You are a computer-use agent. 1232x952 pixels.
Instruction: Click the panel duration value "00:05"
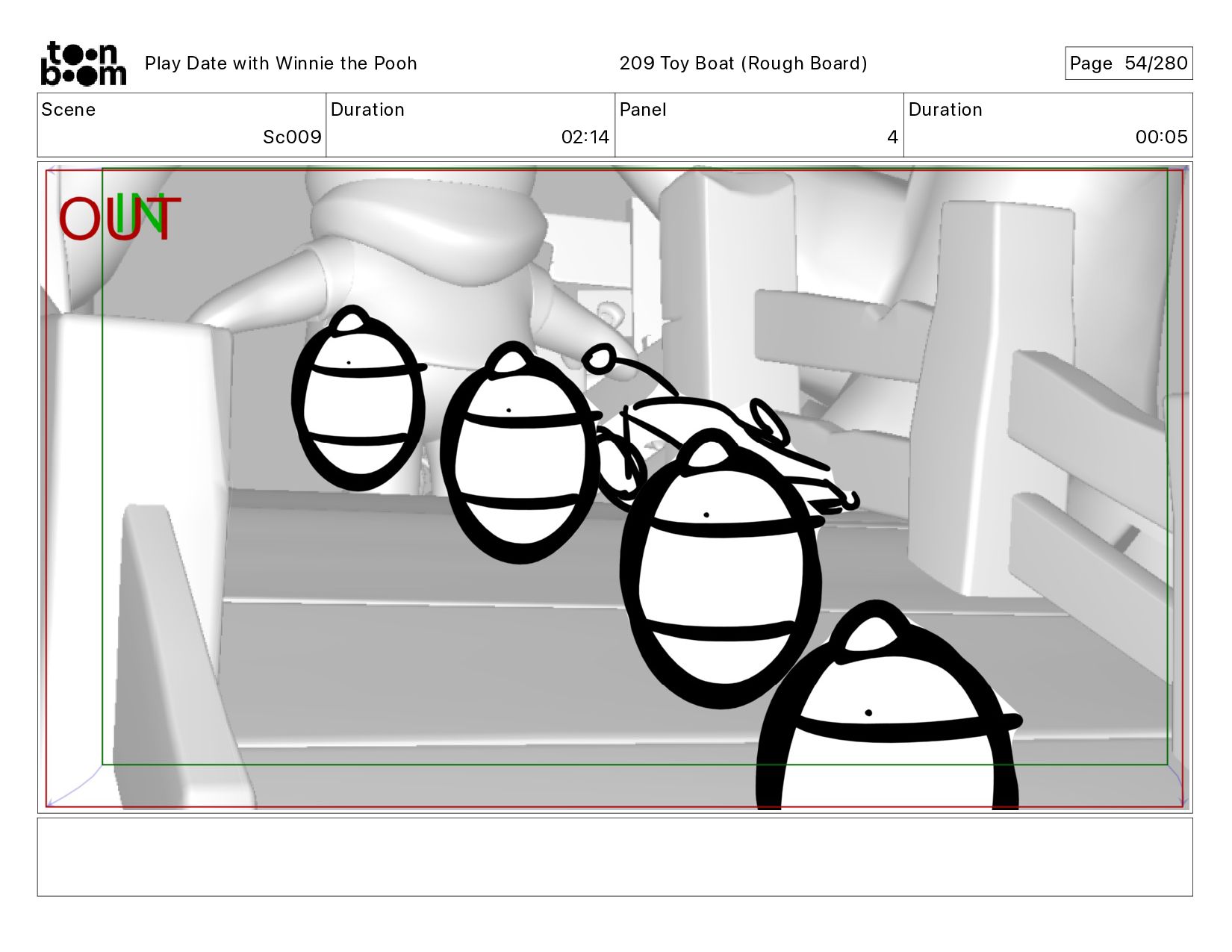1162,137
